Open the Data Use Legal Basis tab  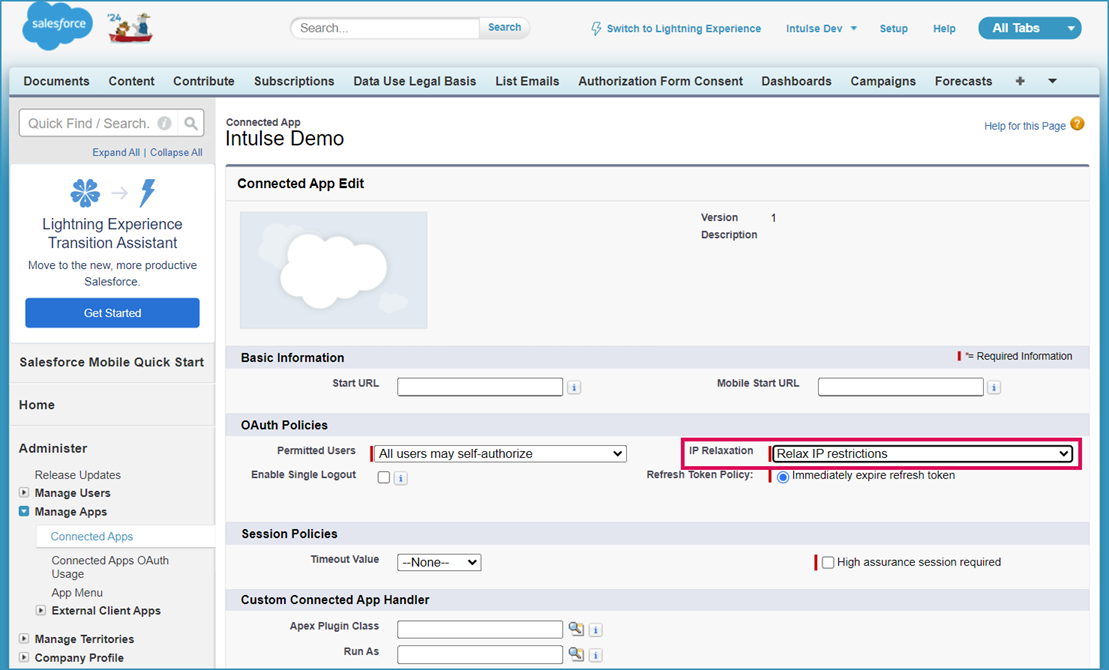pyautogui.click(x=414, y=81)
